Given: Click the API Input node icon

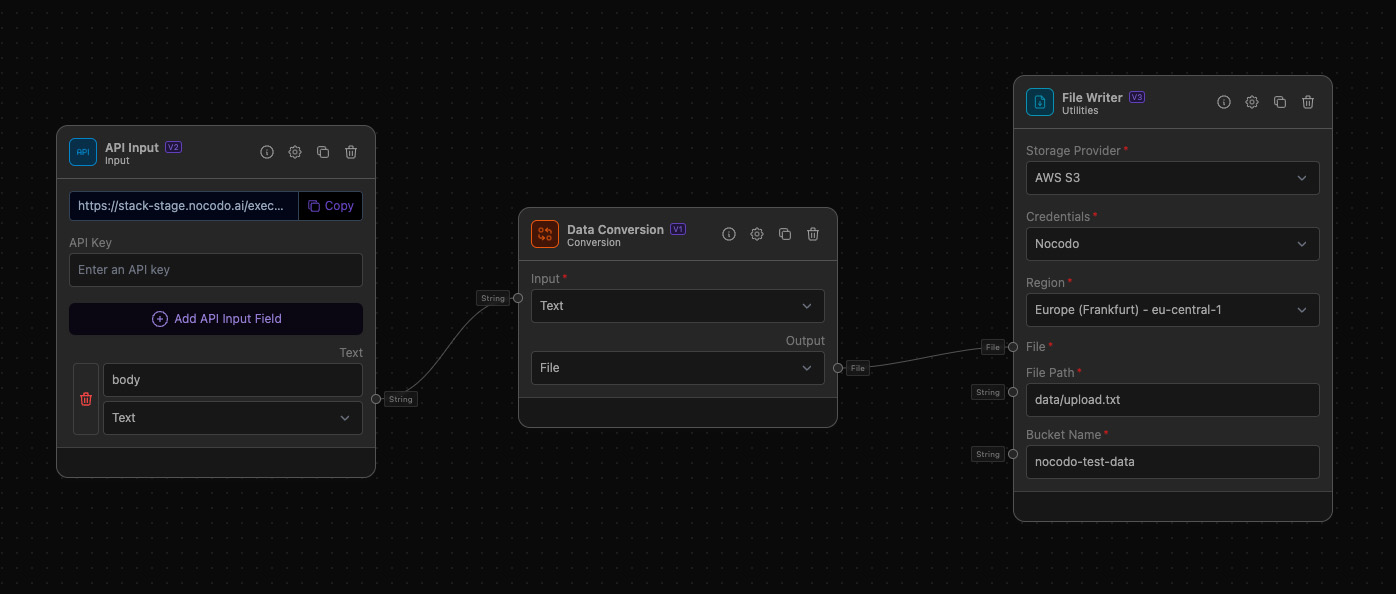Looking at the screenshot, I should [83, 152].
